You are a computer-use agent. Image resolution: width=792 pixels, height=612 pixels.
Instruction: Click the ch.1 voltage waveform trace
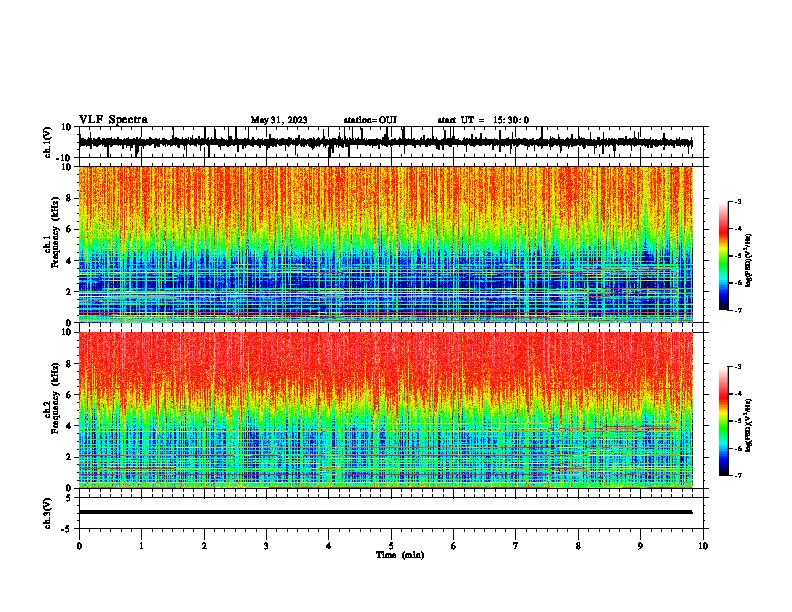click(385, 142)
